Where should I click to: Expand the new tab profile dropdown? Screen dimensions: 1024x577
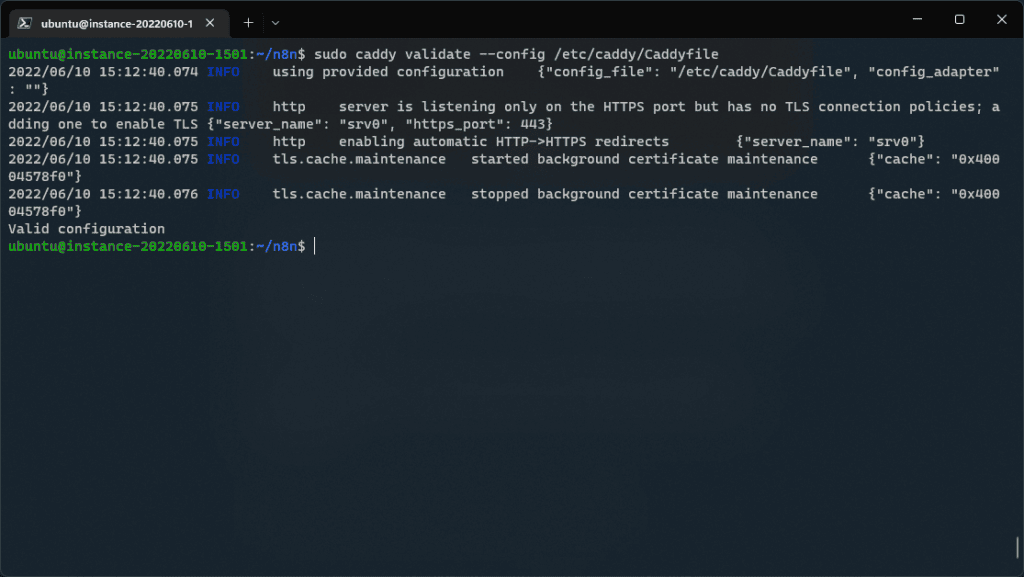click(x=276, y=22)
